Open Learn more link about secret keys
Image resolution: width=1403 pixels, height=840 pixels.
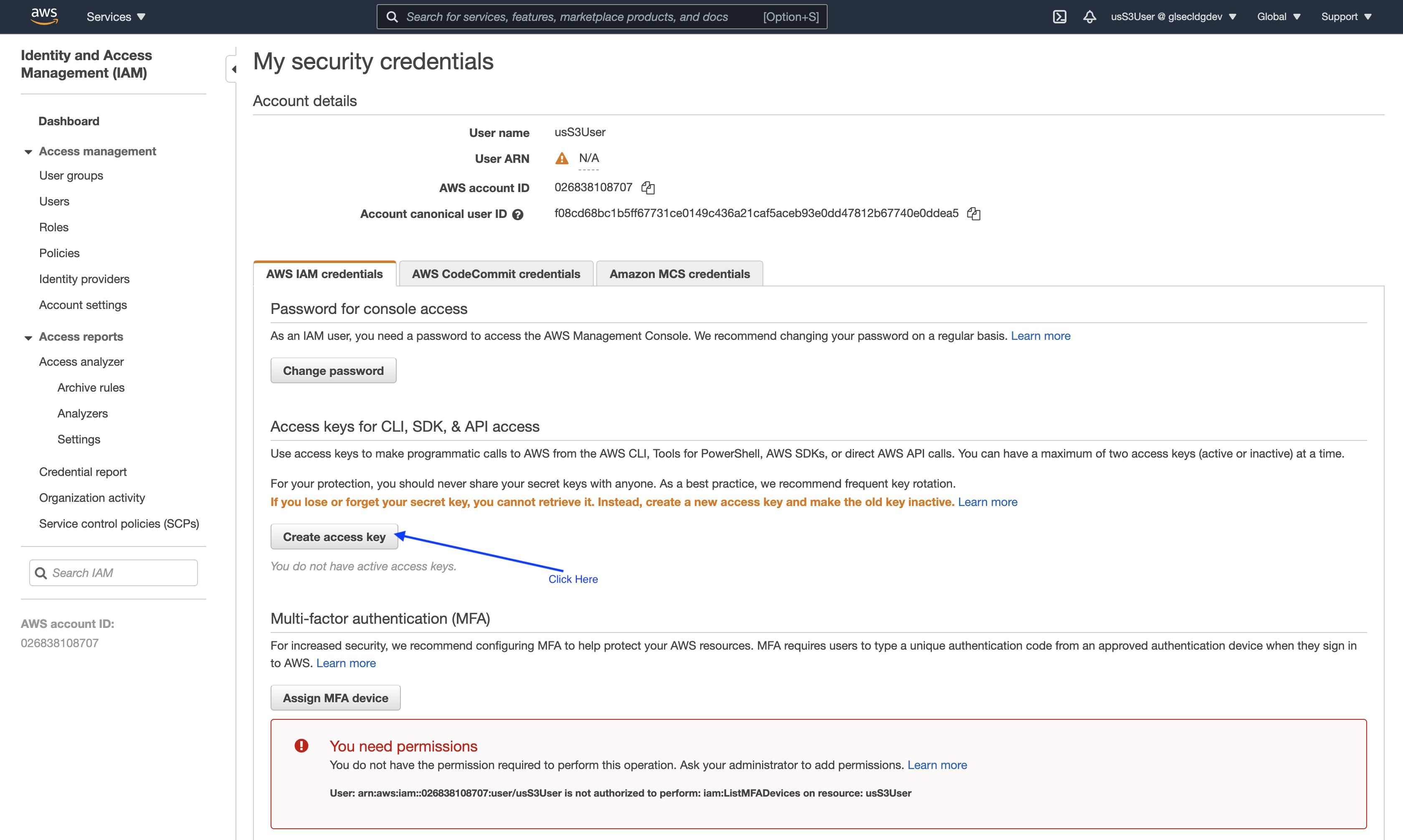987,502
